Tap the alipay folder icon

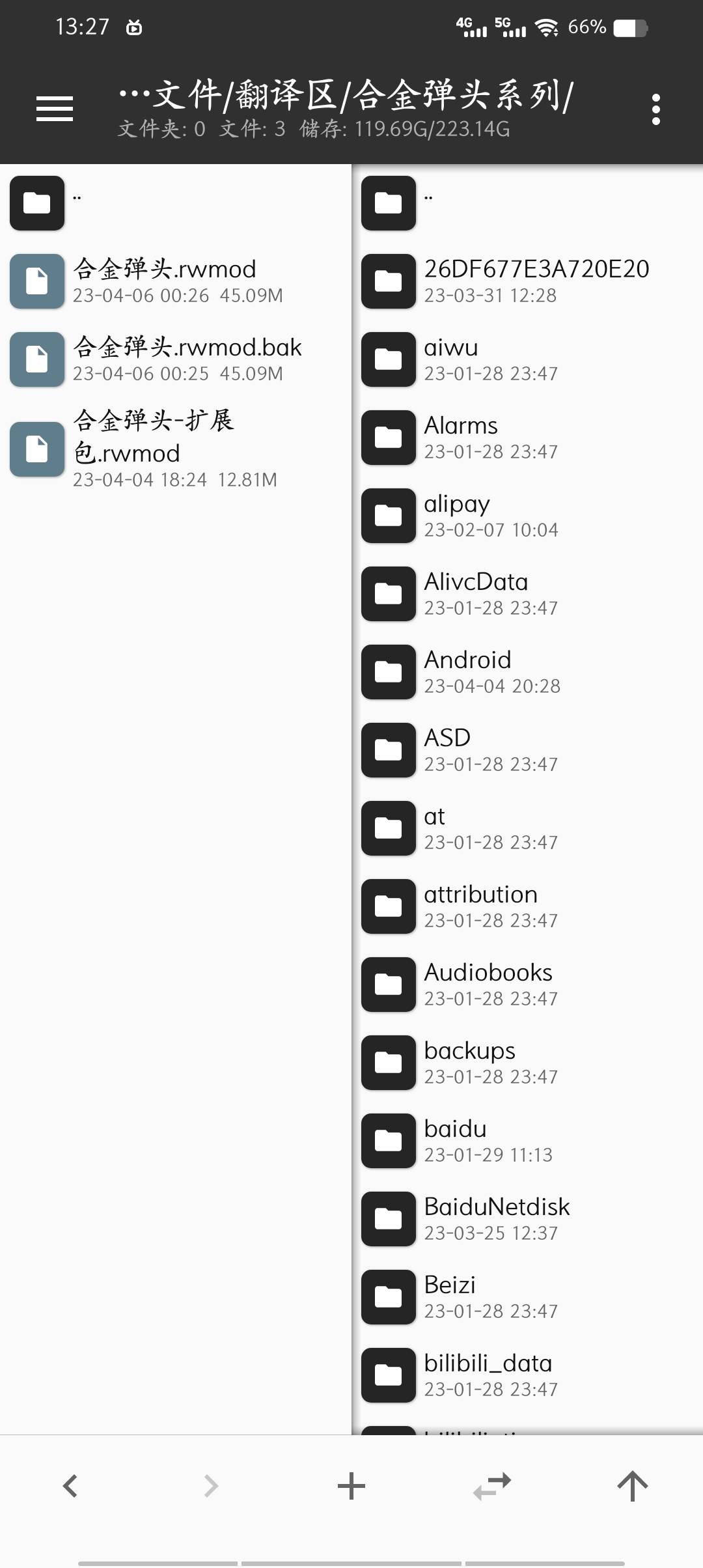coord(389,516)
